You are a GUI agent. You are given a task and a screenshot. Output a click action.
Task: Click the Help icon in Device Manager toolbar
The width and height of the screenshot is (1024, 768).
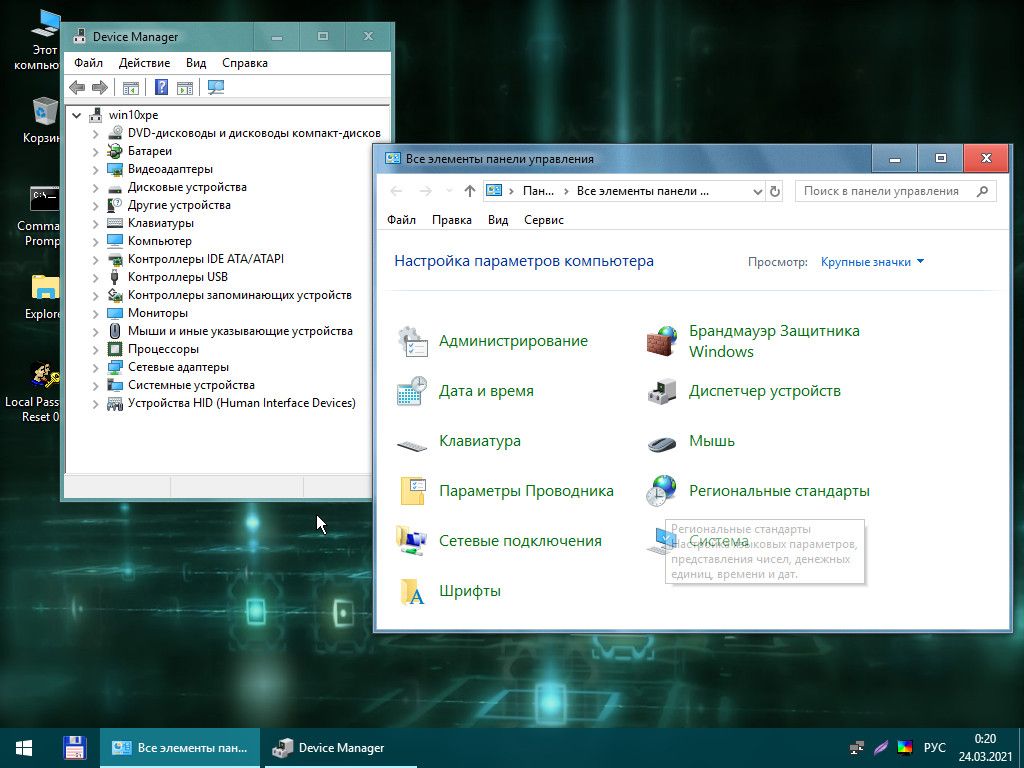click(x=161, y=88)
